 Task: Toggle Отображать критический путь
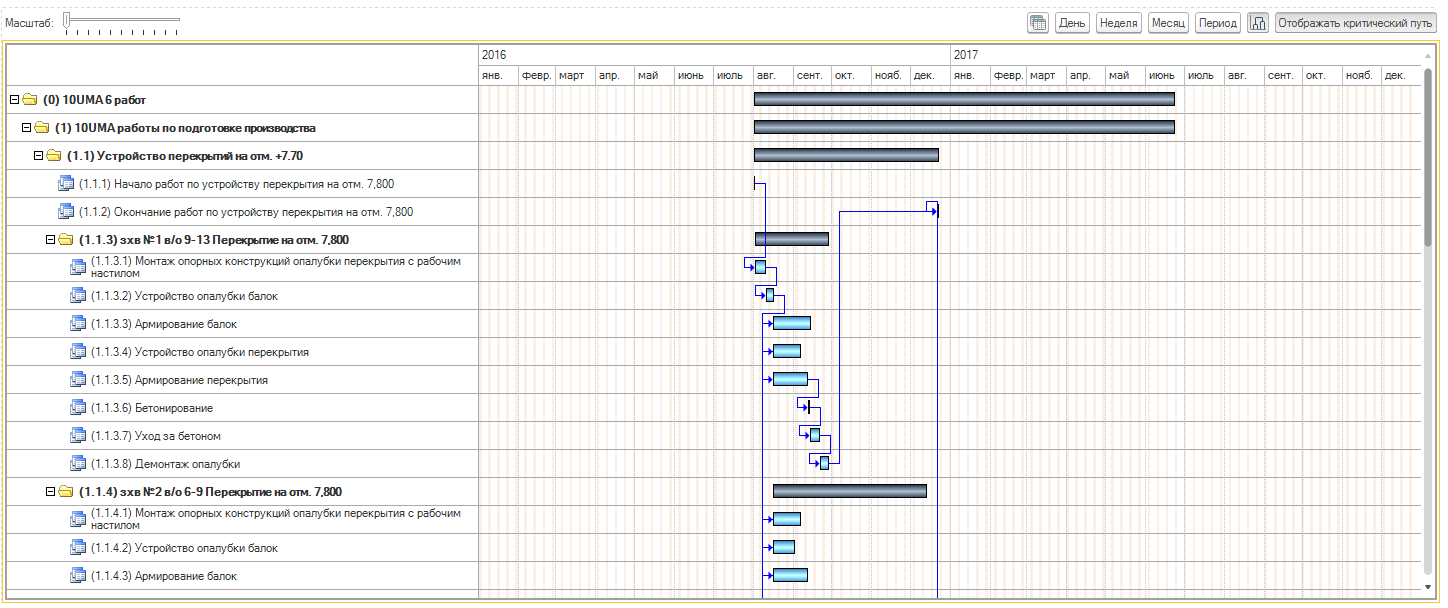pyautogui.click(x=1355, y=23)
